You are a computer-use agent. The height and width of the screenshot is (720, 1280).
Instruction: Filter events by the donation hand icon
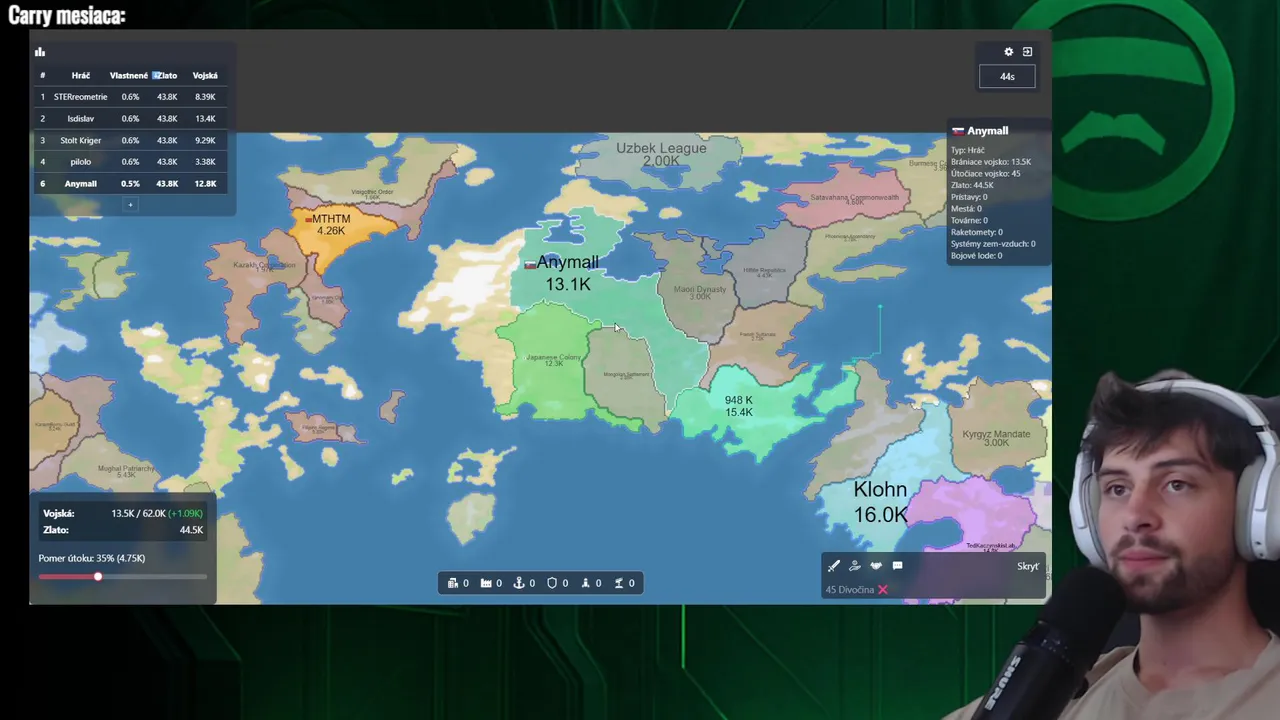855,566
